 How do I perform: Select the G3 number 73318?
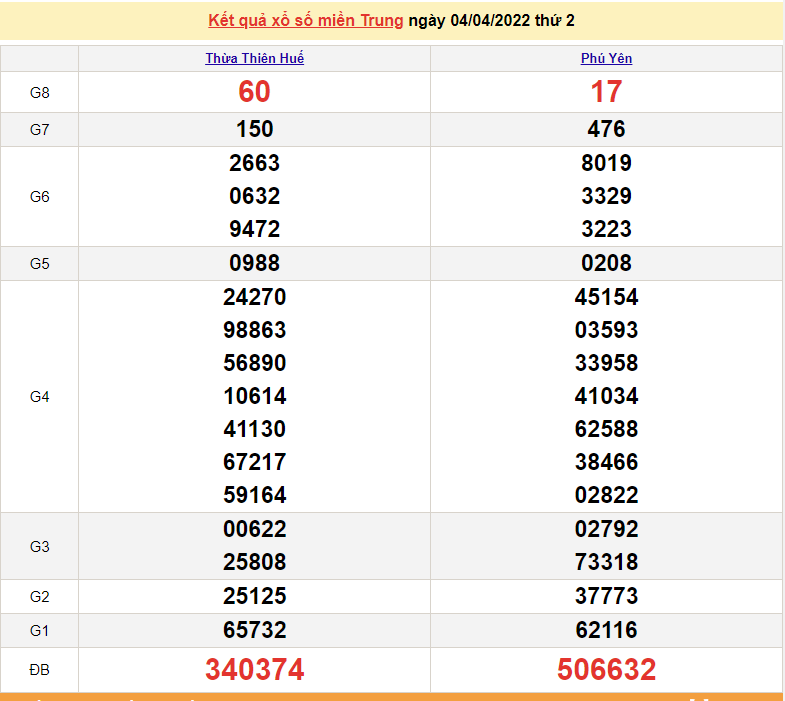tap(606, 562)
